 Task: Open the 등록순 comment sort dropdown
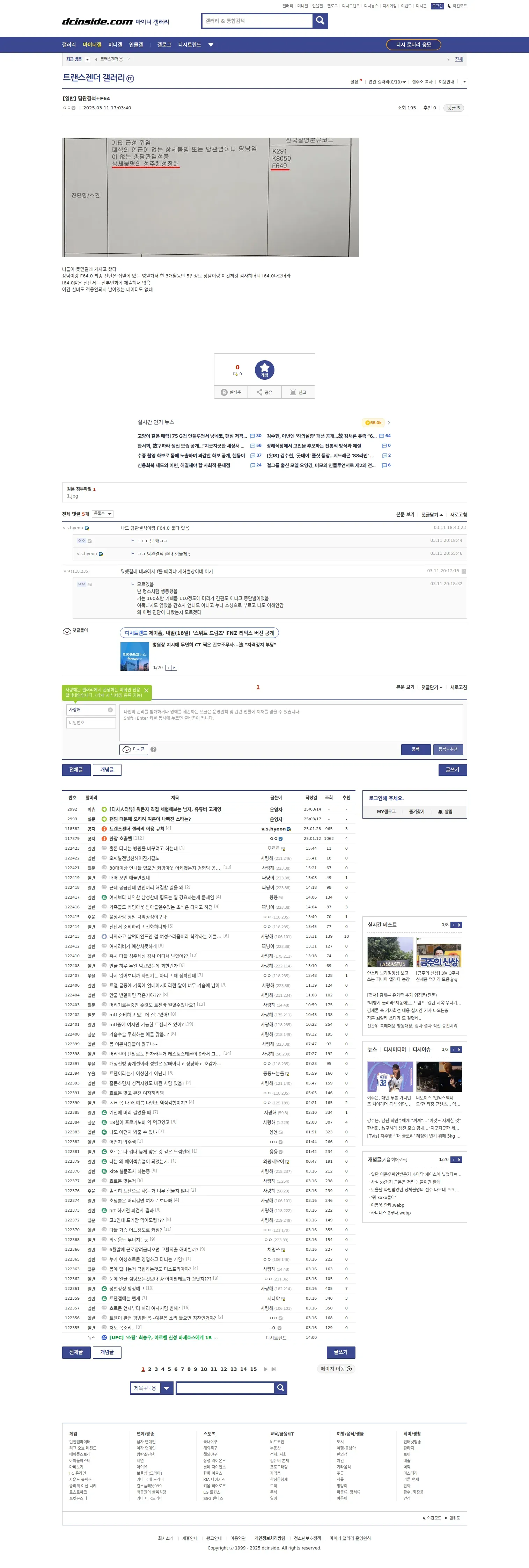[x=102, y=514]
